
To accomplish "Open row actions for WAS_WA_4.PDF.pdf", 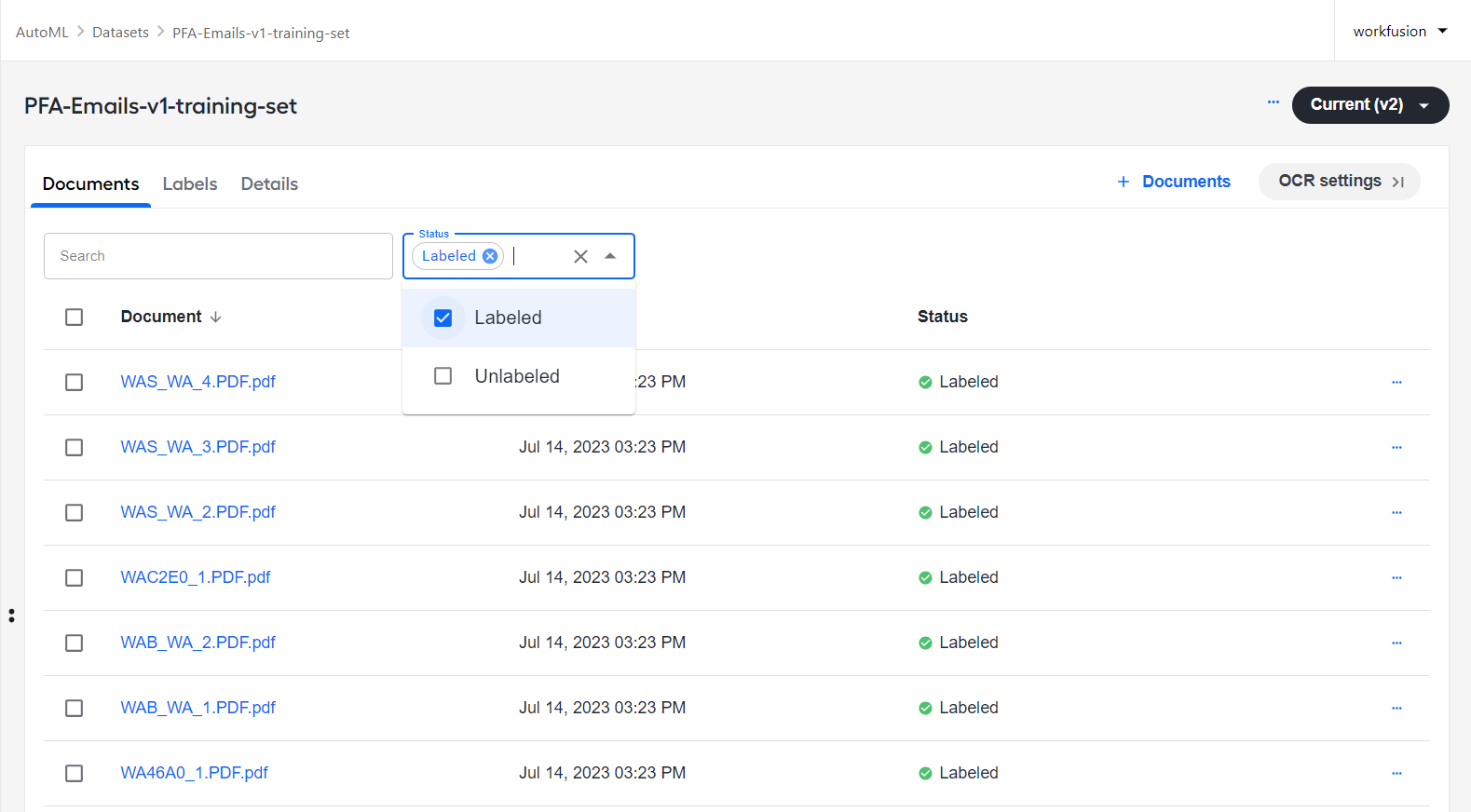I will (1396, 382).
